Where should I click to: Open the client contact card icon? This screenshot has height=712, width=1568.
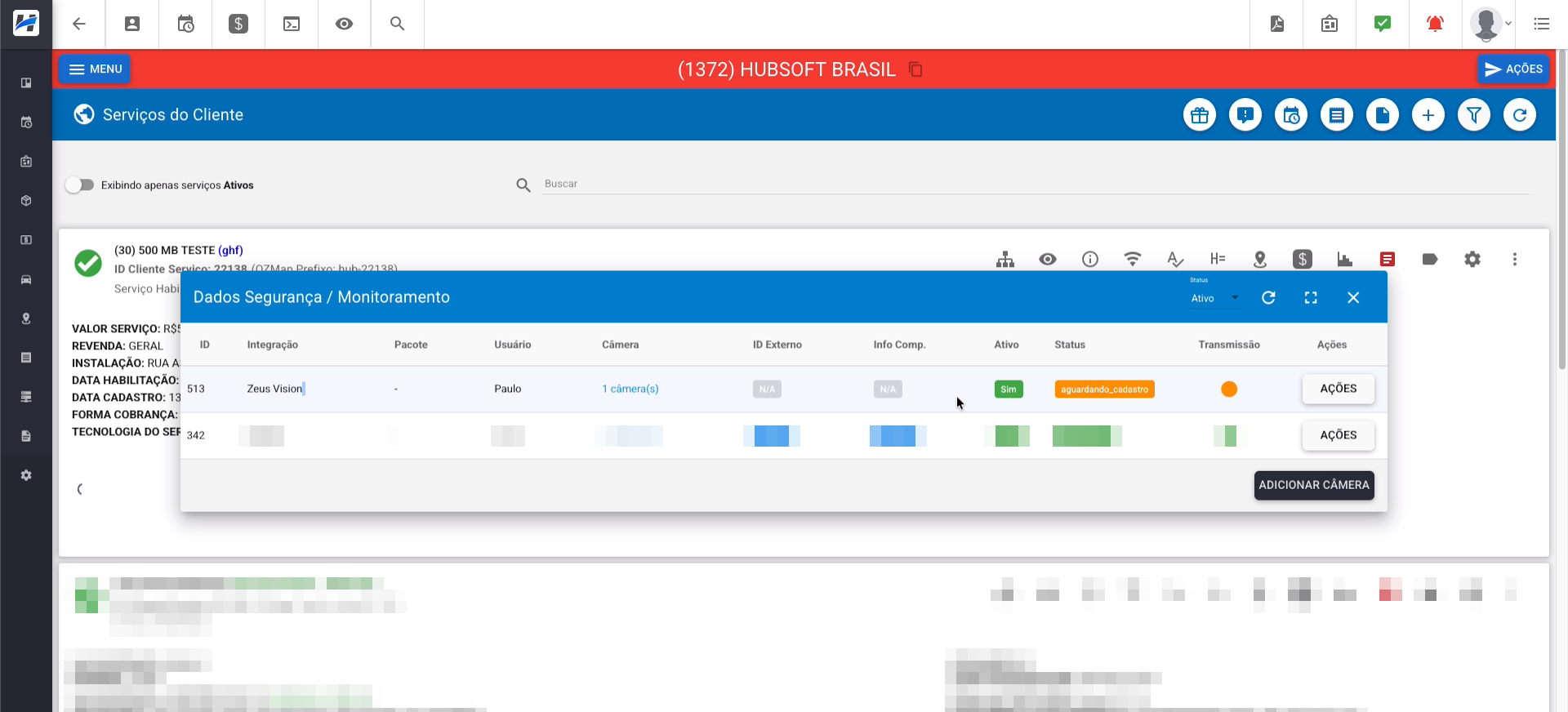pyautogui.click(x=132, y=24)
